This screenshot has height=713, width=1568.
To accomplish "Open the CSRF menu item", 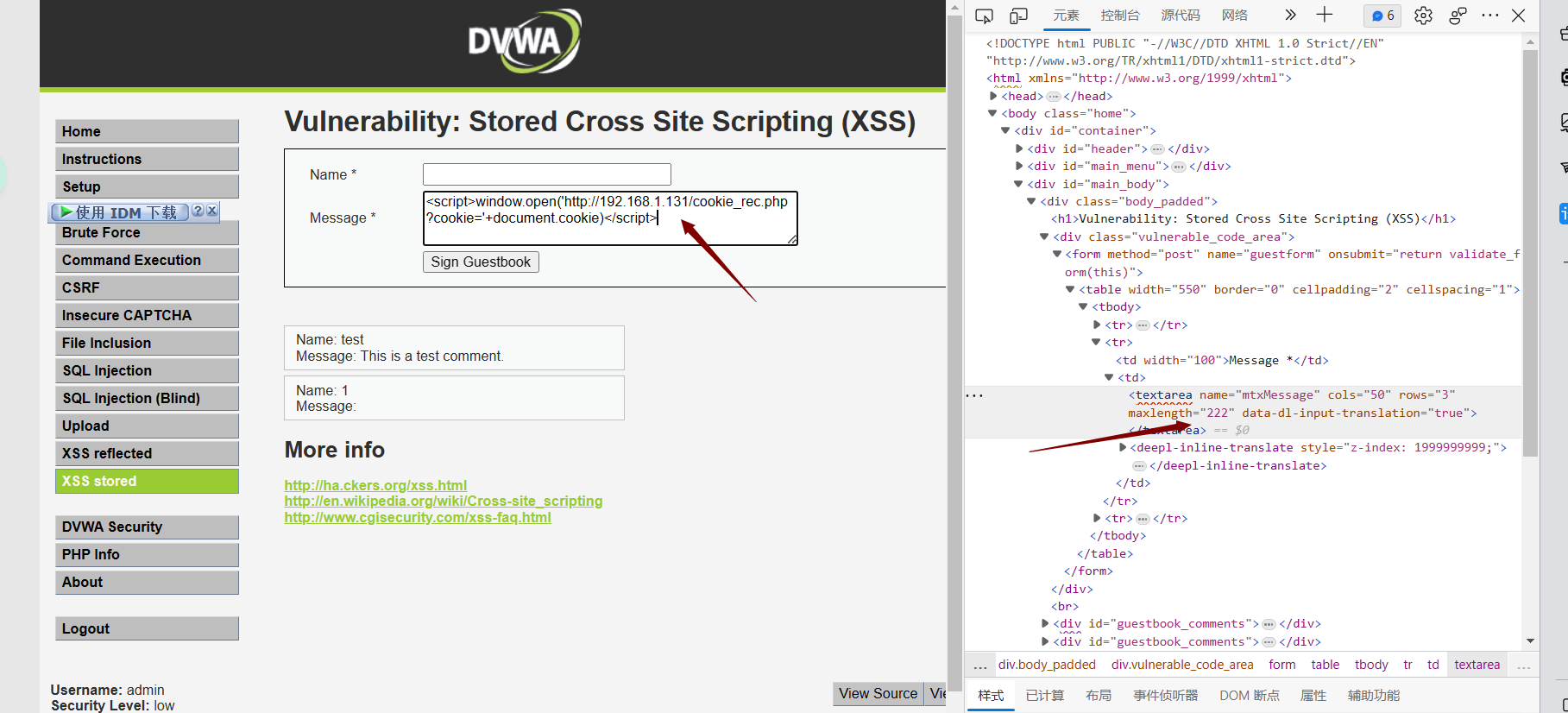I will [x=147, y=287].
